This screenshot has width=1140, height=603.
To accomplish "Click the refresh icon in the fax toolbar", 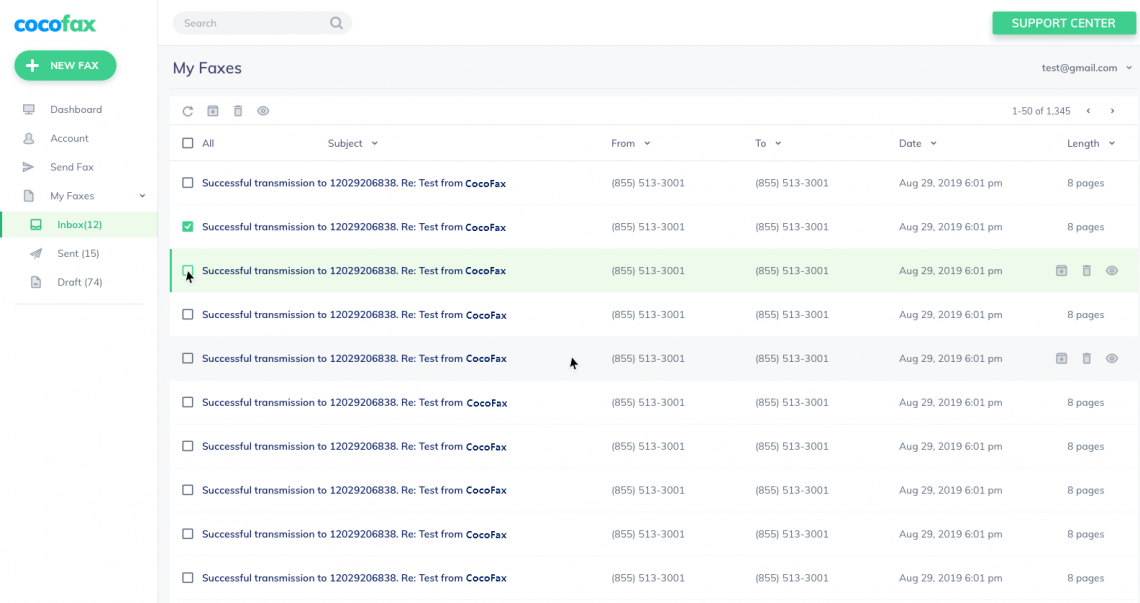I will 187,111.
